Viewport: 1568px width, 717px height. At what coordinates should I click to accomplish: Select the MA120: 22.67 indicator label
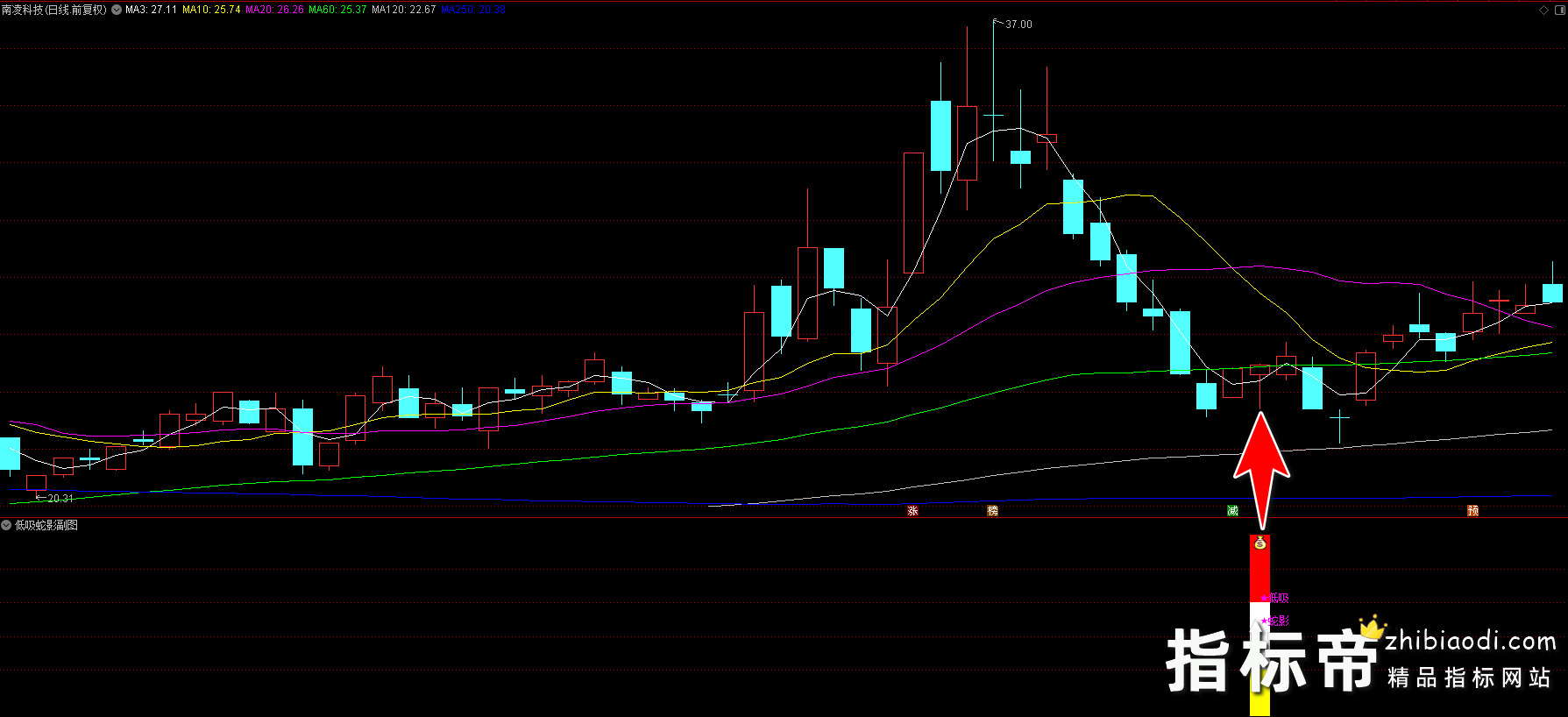point(403,10)
